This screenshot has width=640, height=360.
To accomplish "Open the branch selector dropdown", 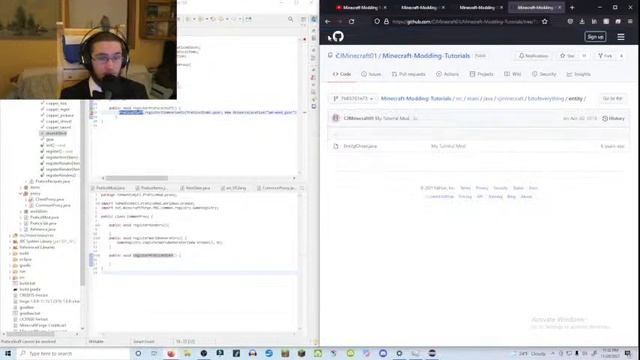I will pos(353,99).
